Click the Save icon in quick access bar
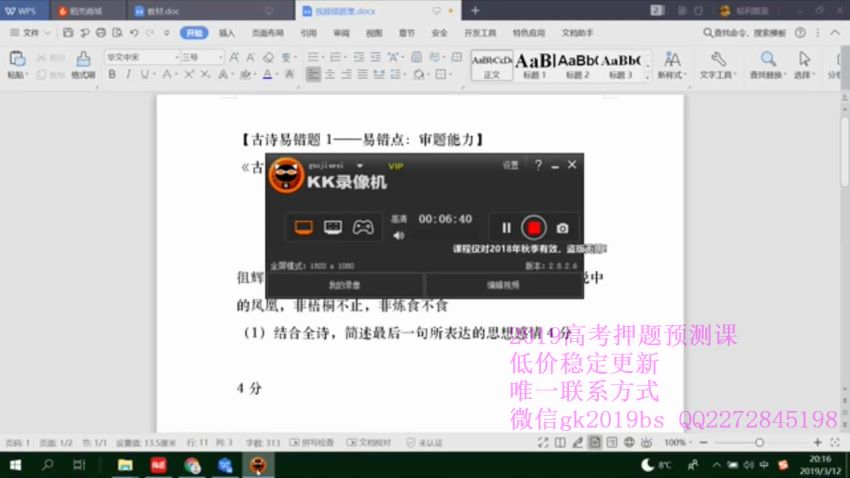The width and height of the screenshot is (850, 478). point(68,33)
